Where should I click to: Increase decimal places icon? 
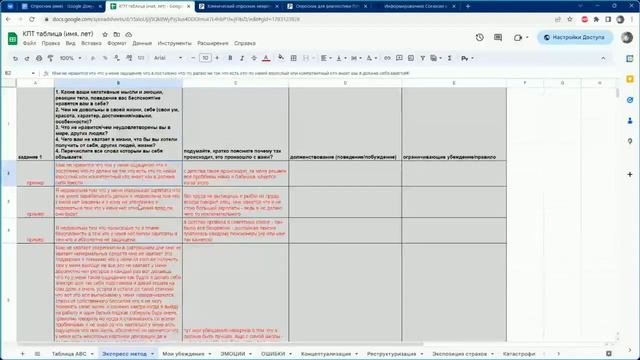pos(129,58)
